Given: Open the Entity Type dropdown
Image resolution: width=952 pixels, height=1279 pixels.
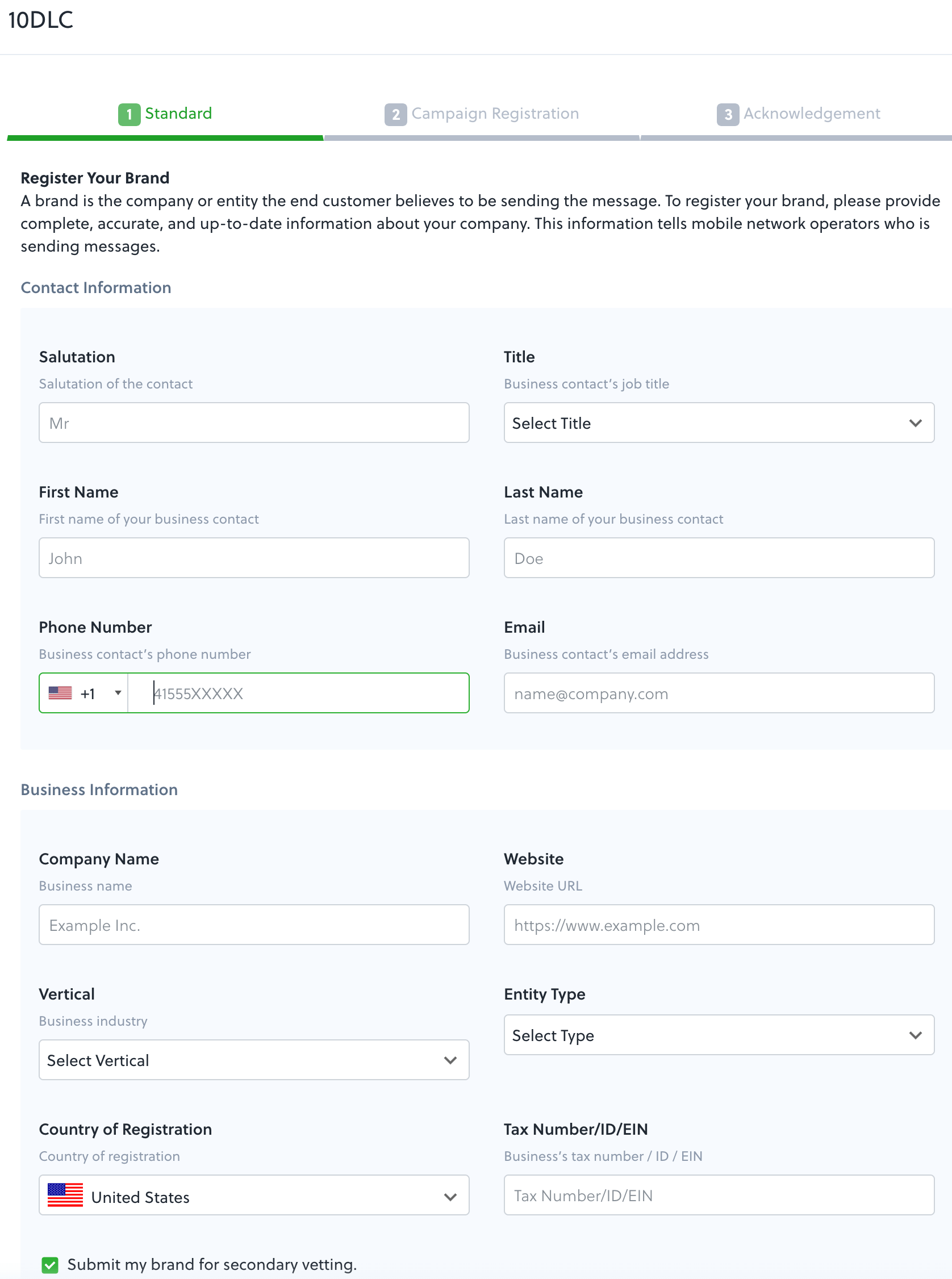Looking at the screenshot, I should [718, 1035].
